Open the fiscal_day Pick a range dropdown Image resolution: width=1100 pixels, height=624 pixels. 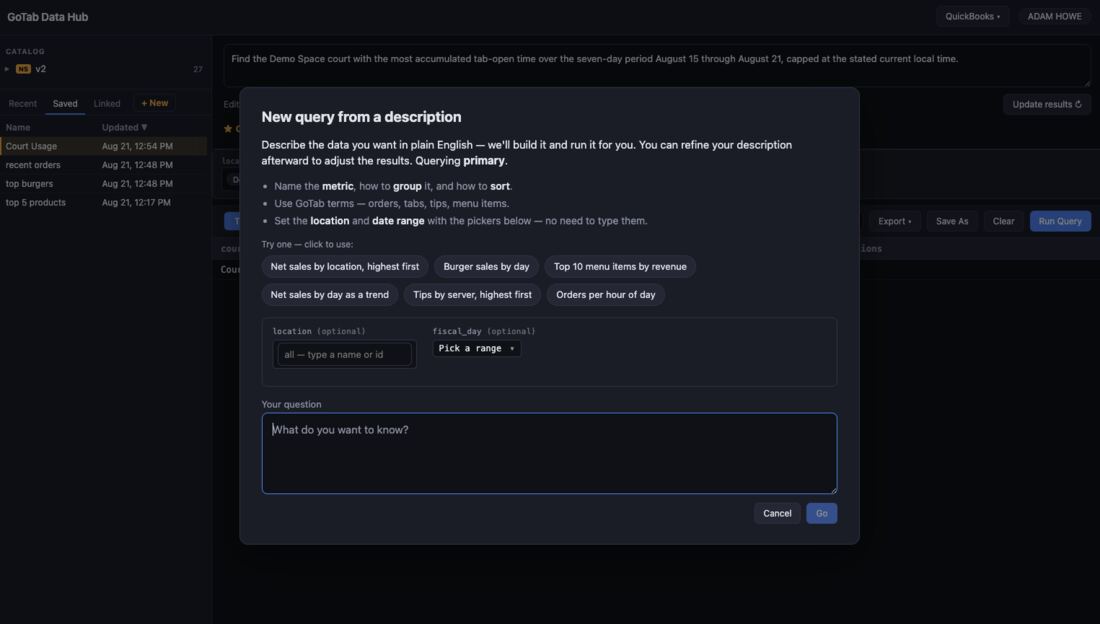click(476, 348)
